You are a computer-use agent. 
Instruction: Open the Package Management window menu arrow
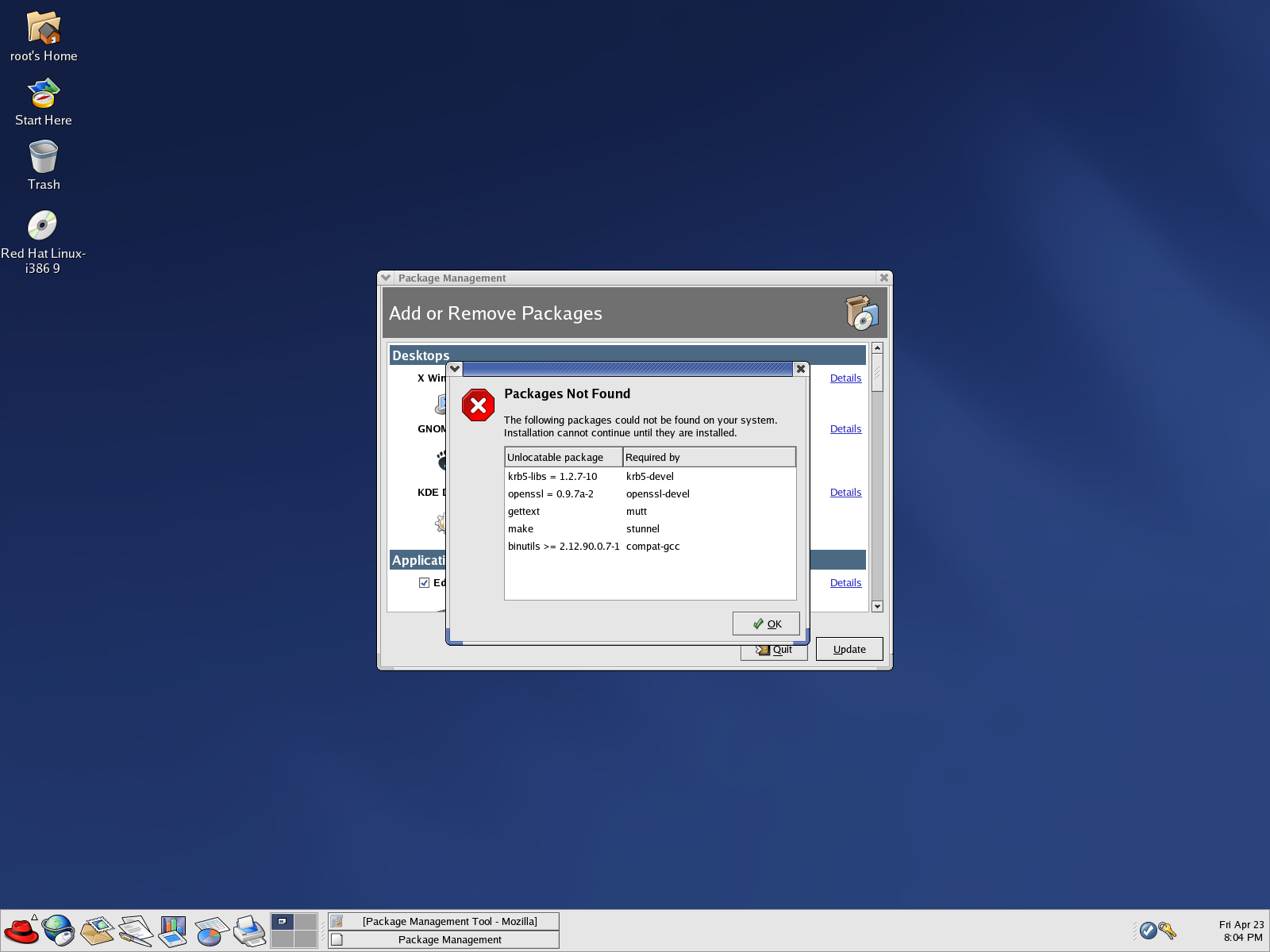386,278
